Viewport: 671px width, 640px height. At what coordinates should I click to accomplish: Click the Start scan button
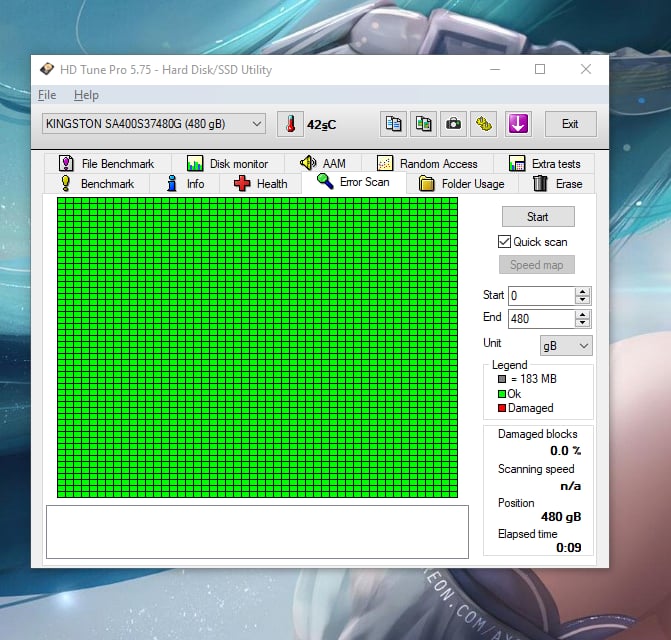[x=538, y=217]
